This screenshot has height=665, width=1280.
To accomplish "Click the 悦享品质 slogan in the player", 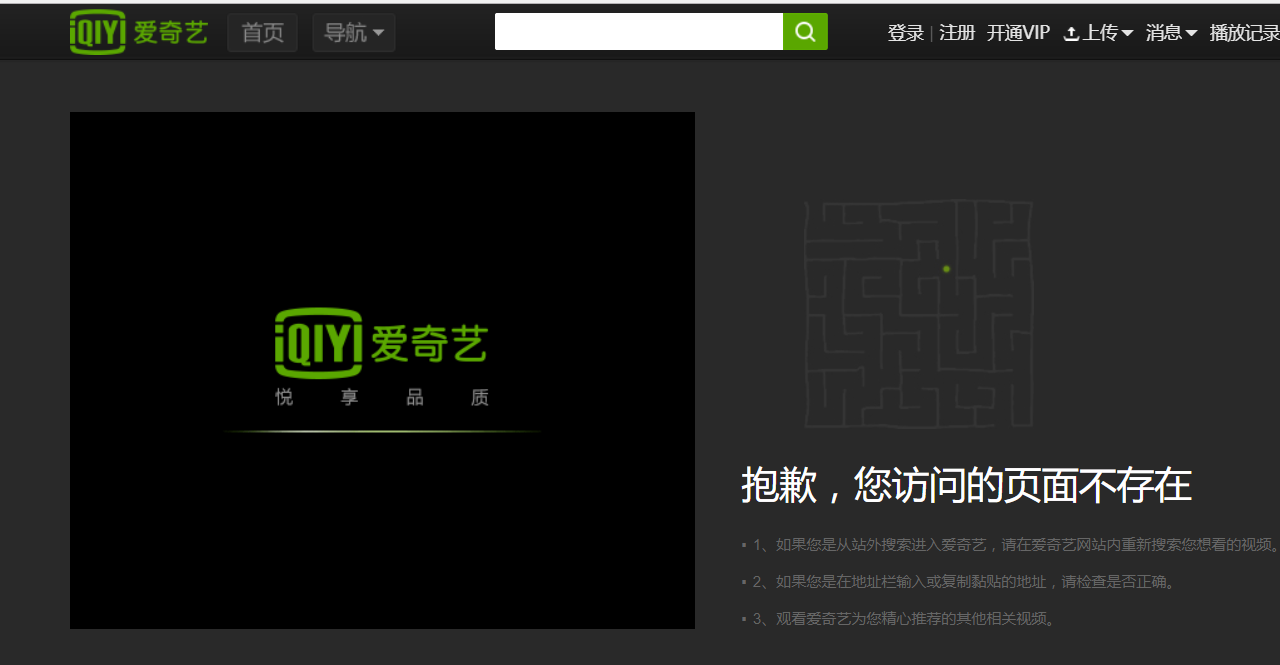I will click(x=381, y=398).
